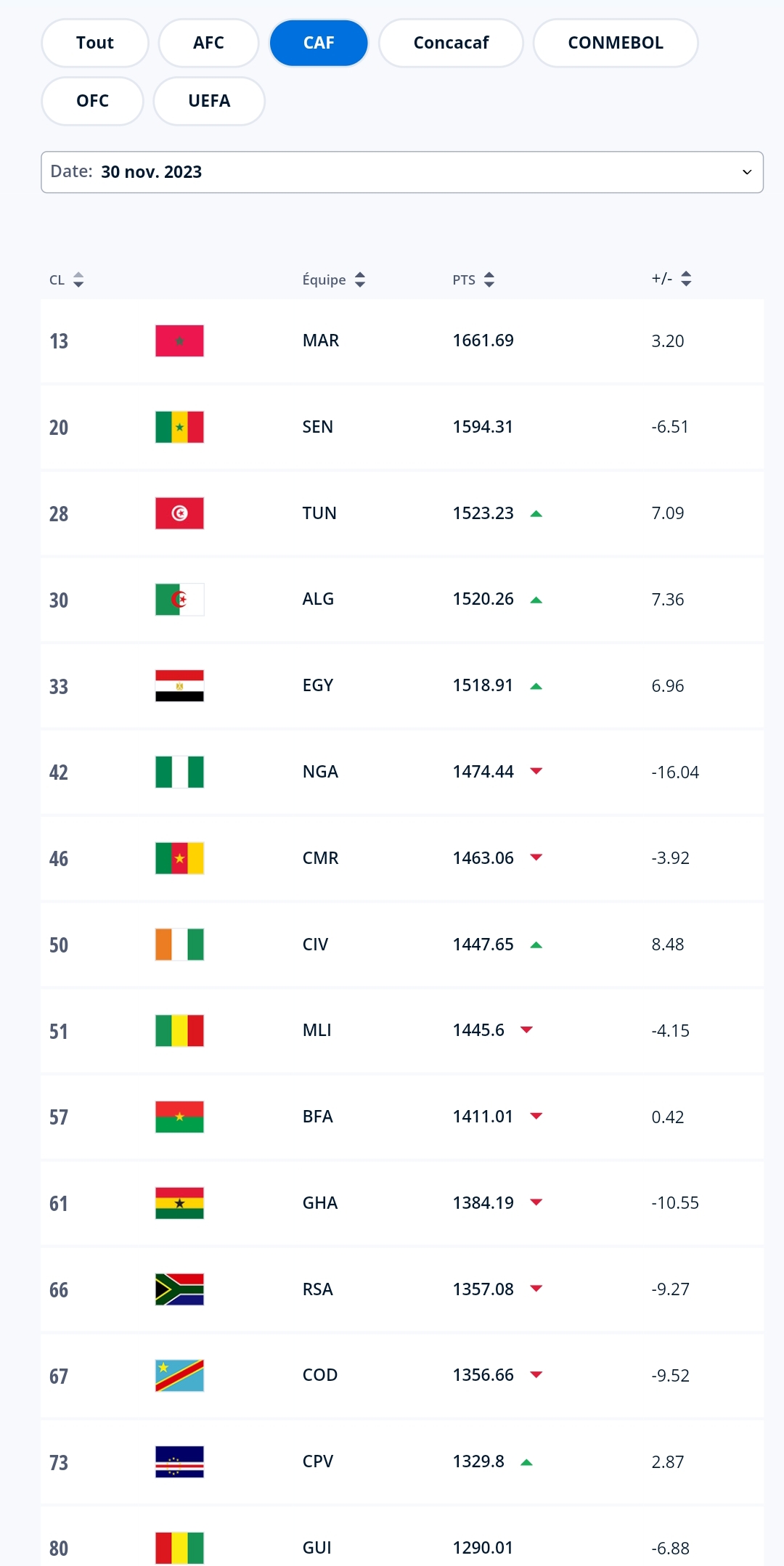Open the NGA team row link
784x1566 pixels.
point(320,772)
